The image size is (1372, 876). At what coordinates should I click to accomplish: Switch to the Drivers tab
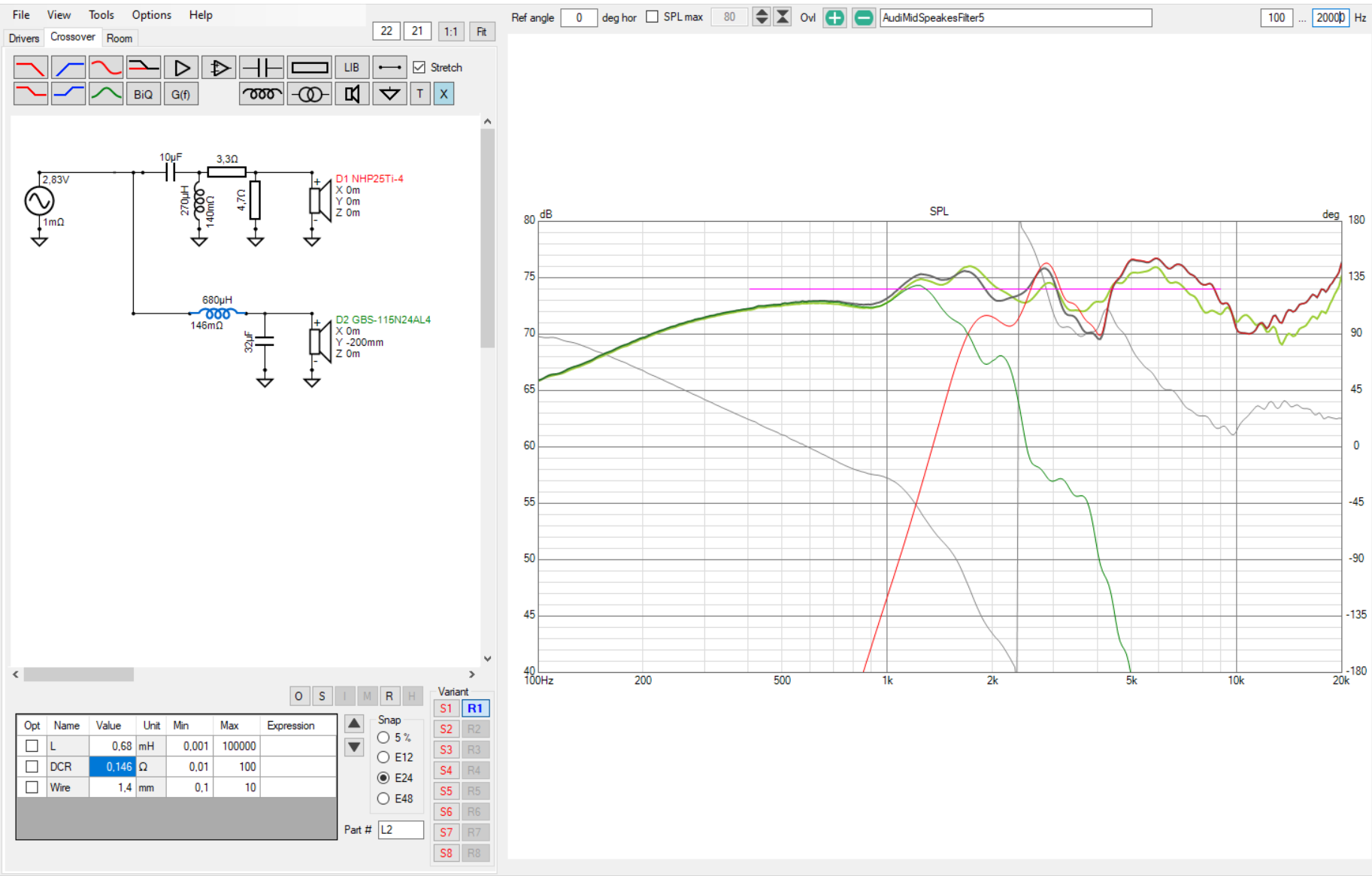point(24,38)
